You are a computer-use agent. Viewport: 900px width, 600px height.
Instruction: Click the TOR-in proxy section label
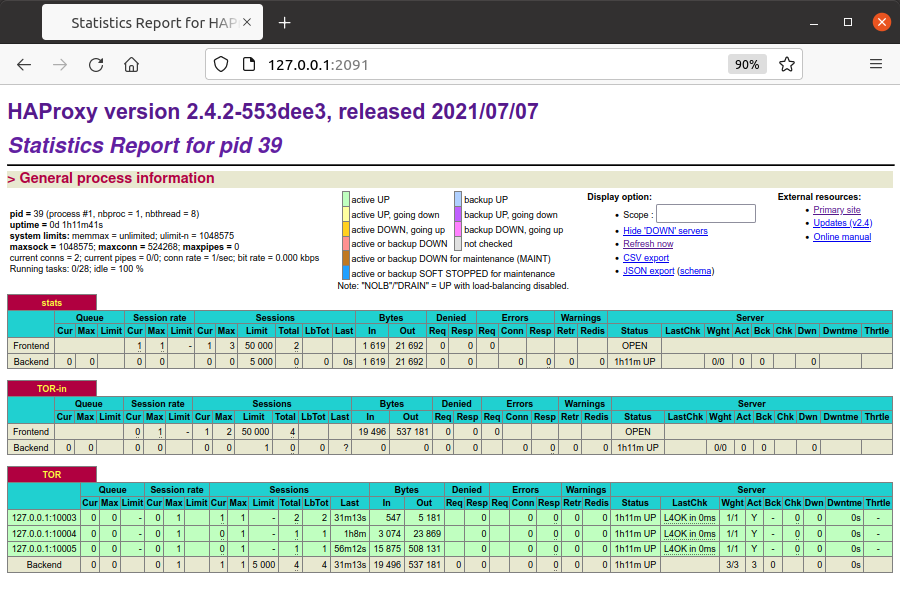click(52, 388)
